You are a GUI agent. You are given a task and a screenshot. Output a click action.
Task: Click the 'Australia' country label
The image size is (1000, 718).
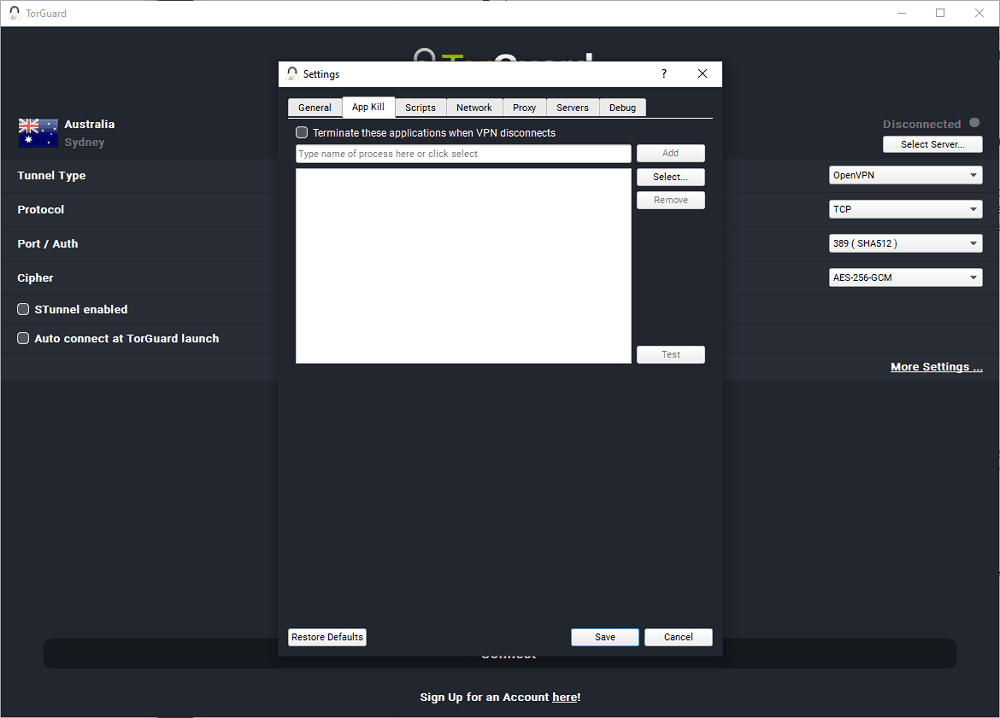pos(89,124)
